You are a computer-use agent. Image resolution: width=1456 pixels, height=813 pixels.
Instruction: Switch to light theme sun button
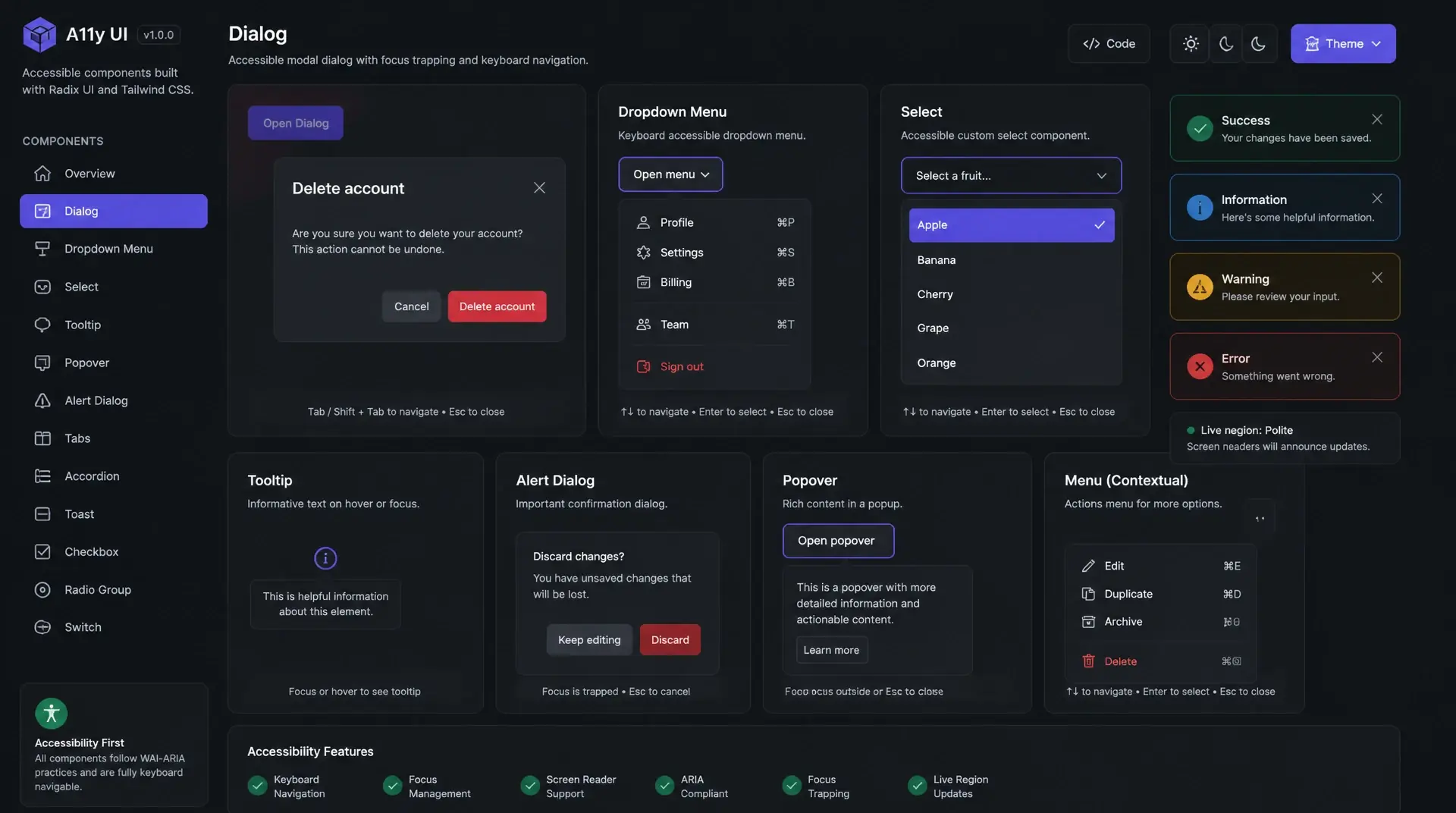pos(1191,44)
